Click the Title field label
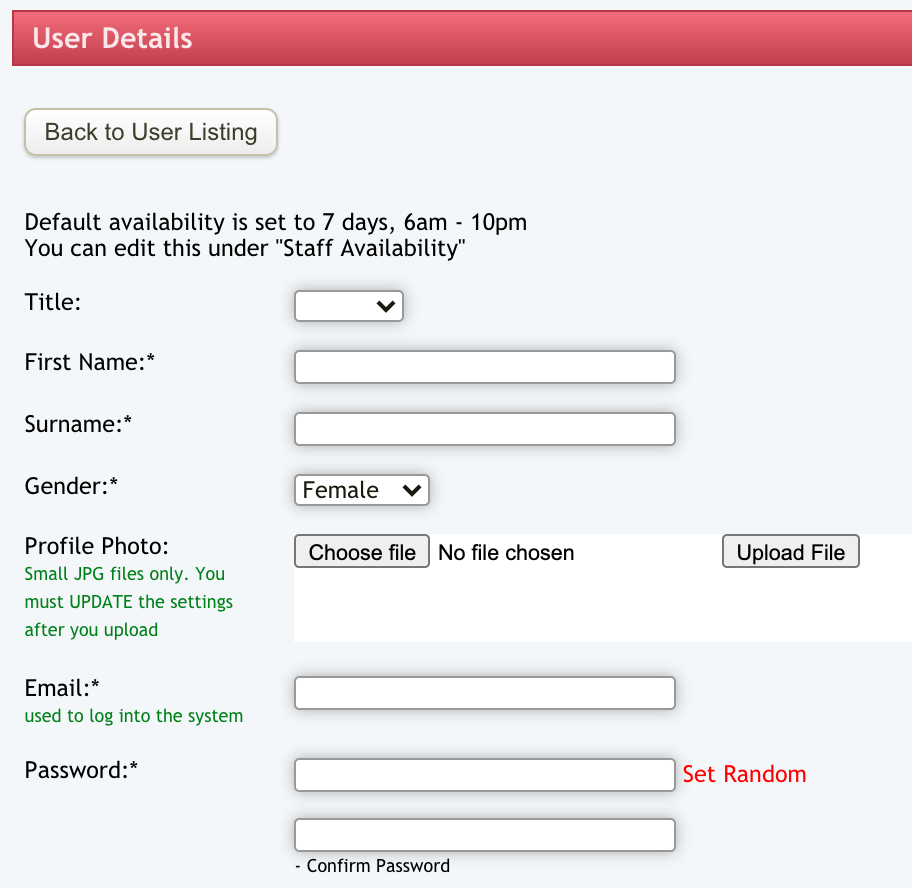The height and width of the screenshot is (888, 912). (x=52, y=301)
